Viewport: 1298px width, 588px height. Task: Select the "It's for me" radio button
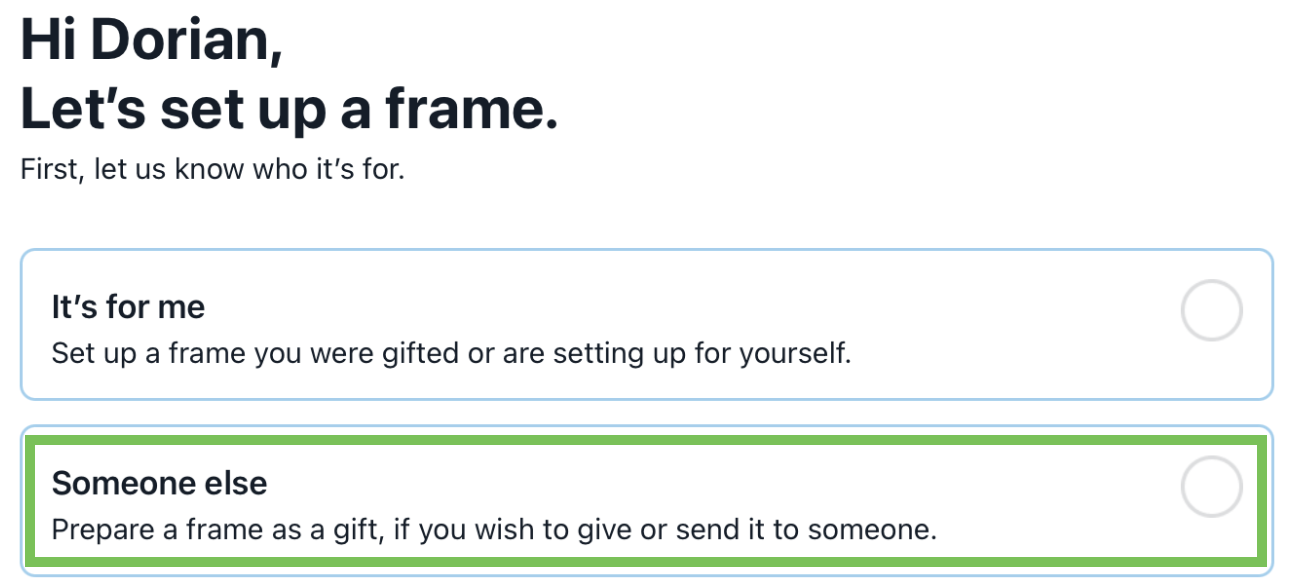click(1211, 312)
